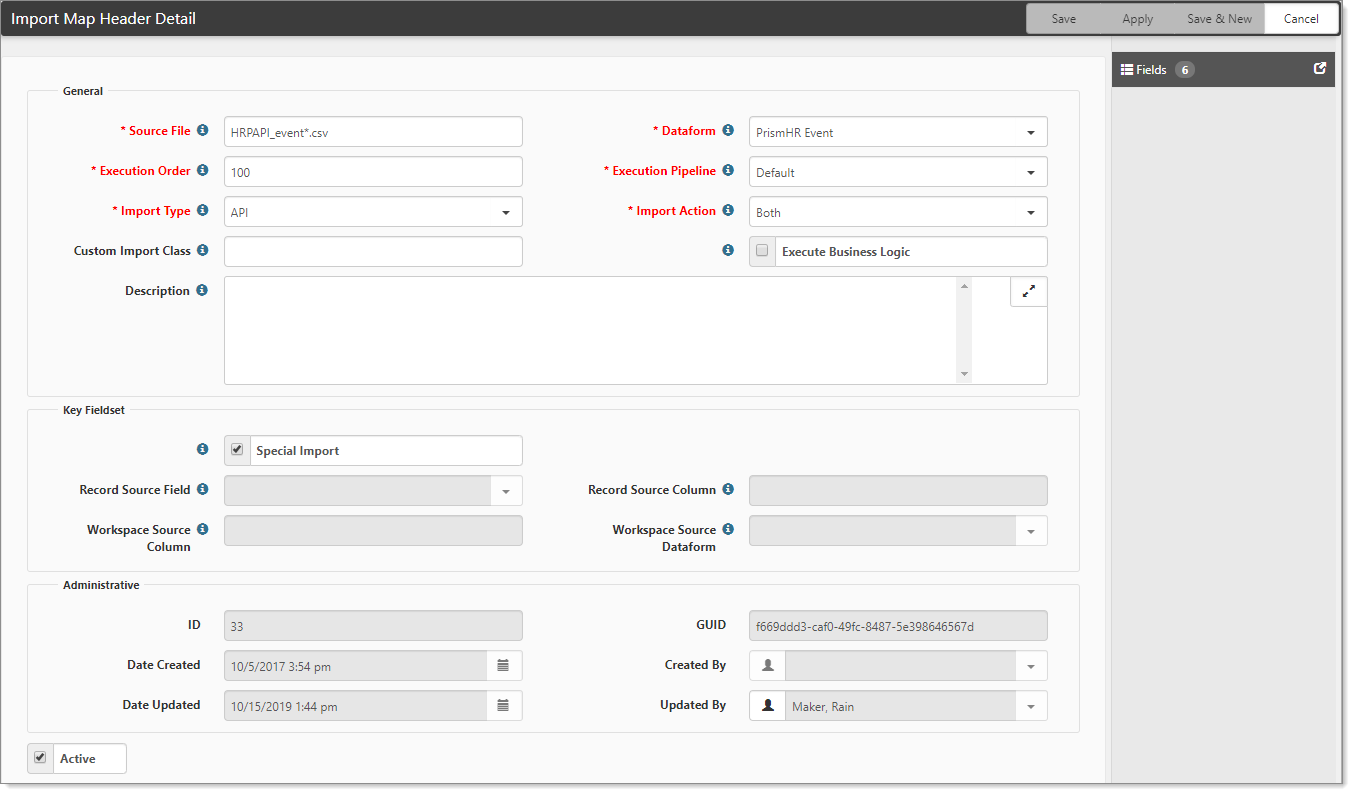The image size is (1353, 794).
Task: Click the Execution Order input field
Action: [373, 172]
